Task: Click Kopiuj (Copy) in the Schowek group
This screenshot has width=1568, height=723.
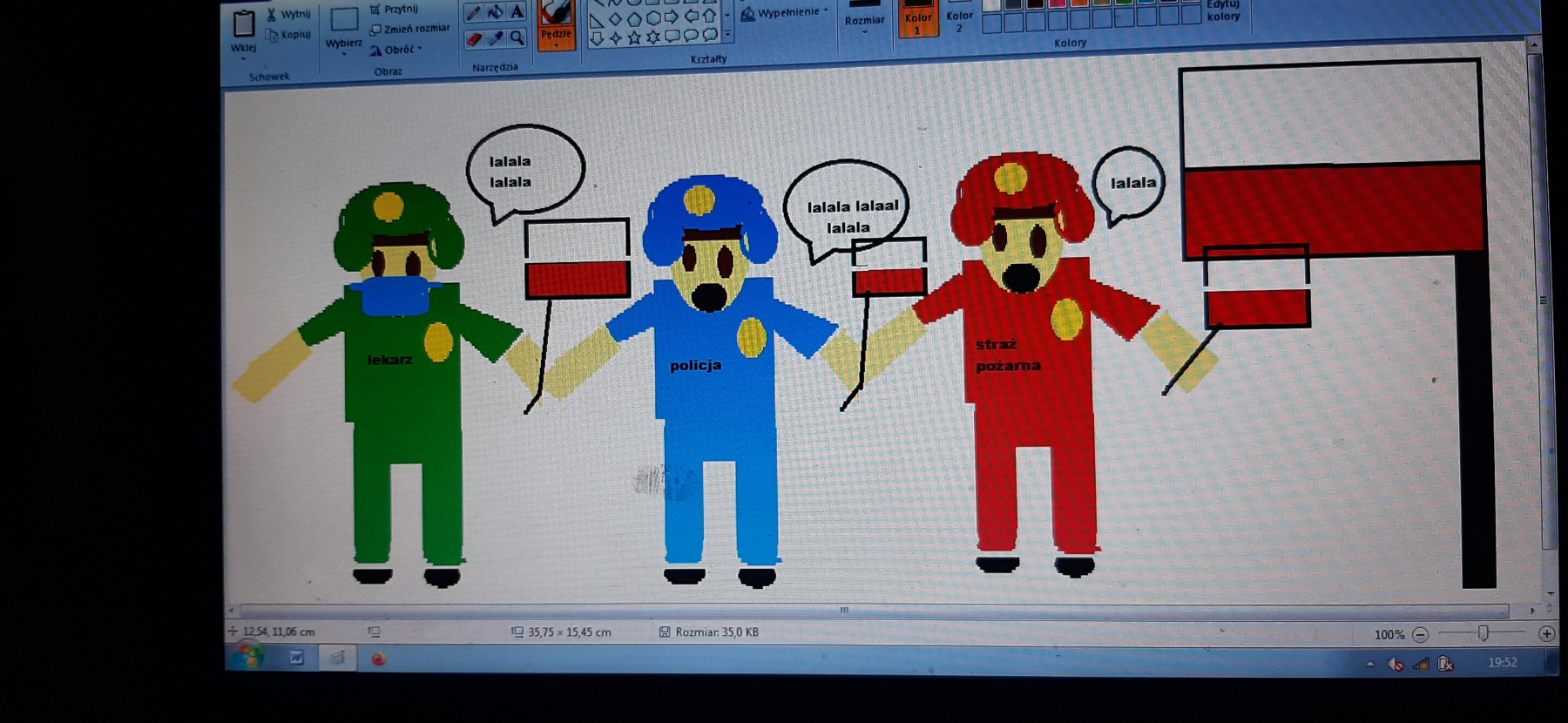Action: (x=288, y=35)
